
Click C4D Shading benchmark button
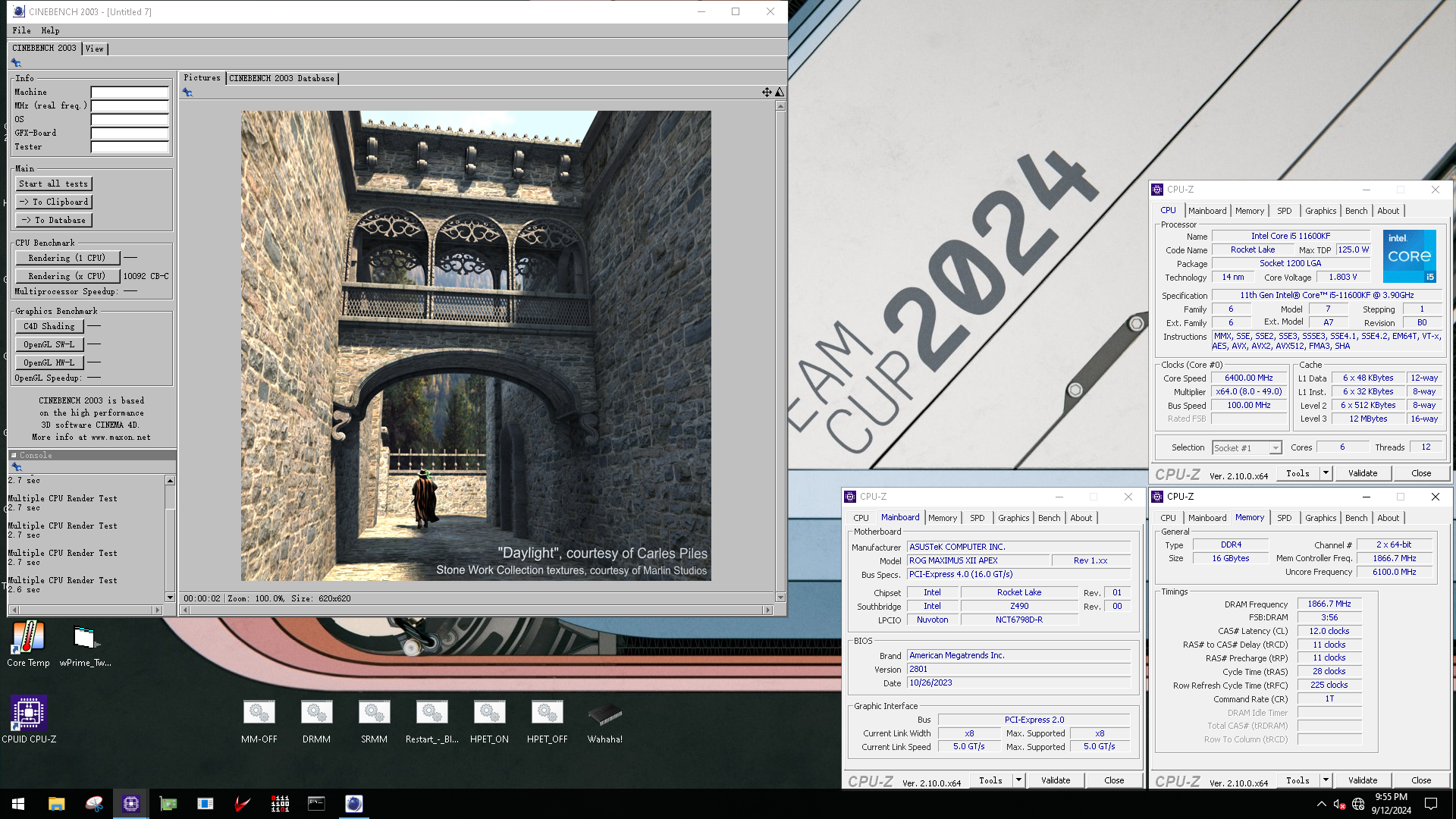pos(49,326)
